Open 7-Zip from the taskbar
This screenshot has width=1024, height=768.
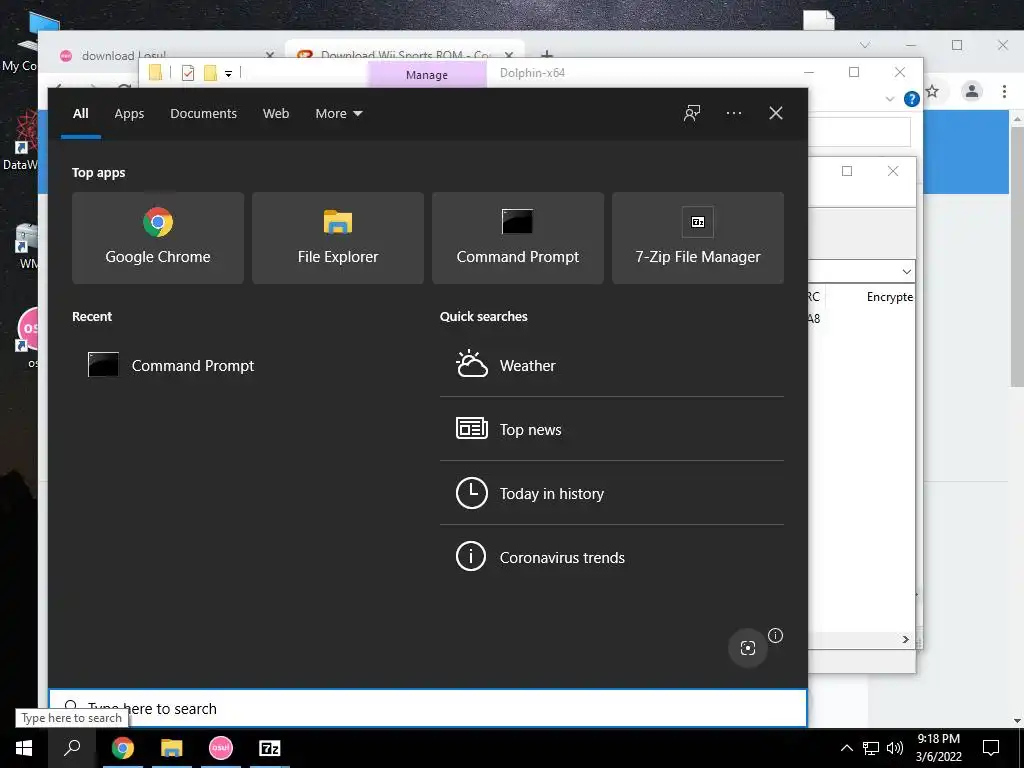pyautogui.click(x=270, y=748)
